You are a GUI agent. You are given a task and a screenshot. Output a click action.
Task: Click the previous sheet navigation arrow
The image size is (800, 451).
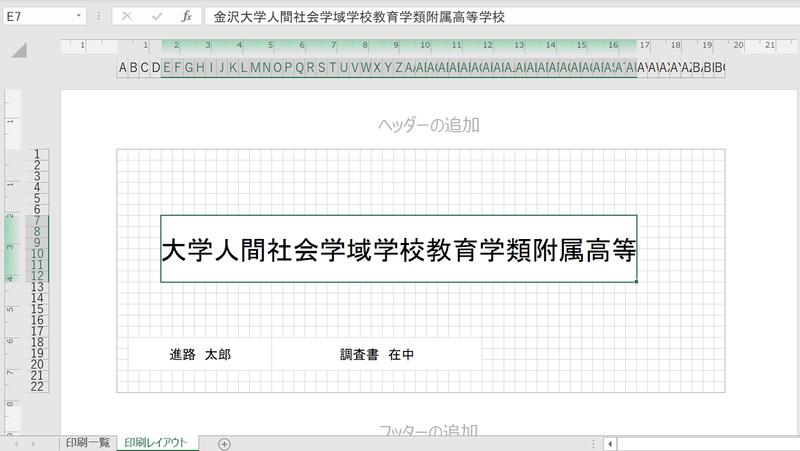click(16, 444)
